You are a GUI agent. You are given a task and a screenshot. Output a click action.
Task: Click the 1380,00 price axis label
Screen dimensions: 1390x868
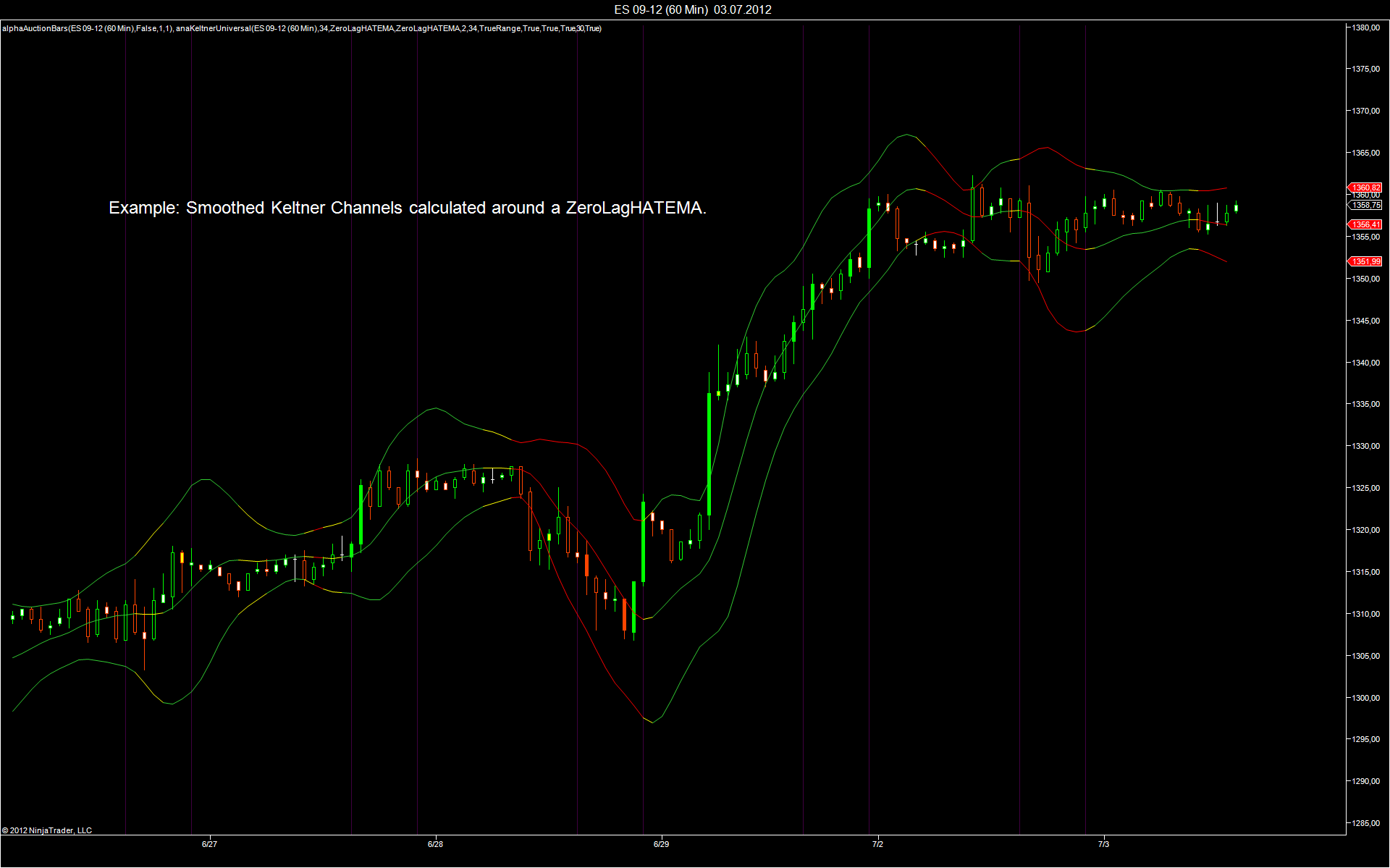1366,28
